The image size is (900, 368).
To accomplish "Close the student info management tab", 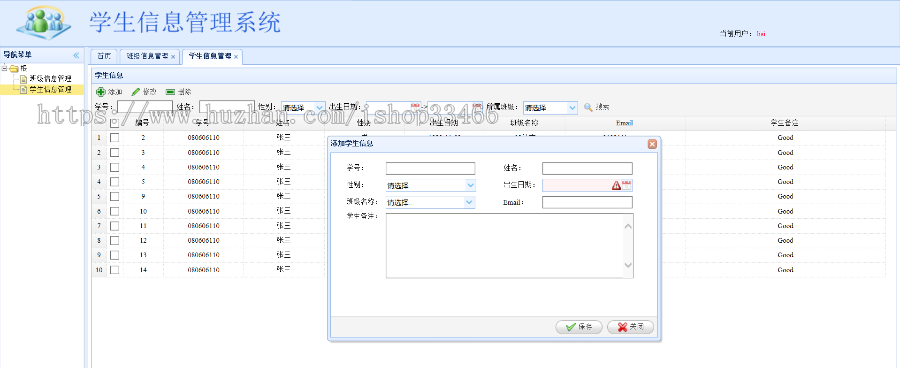I will point(236,57).
